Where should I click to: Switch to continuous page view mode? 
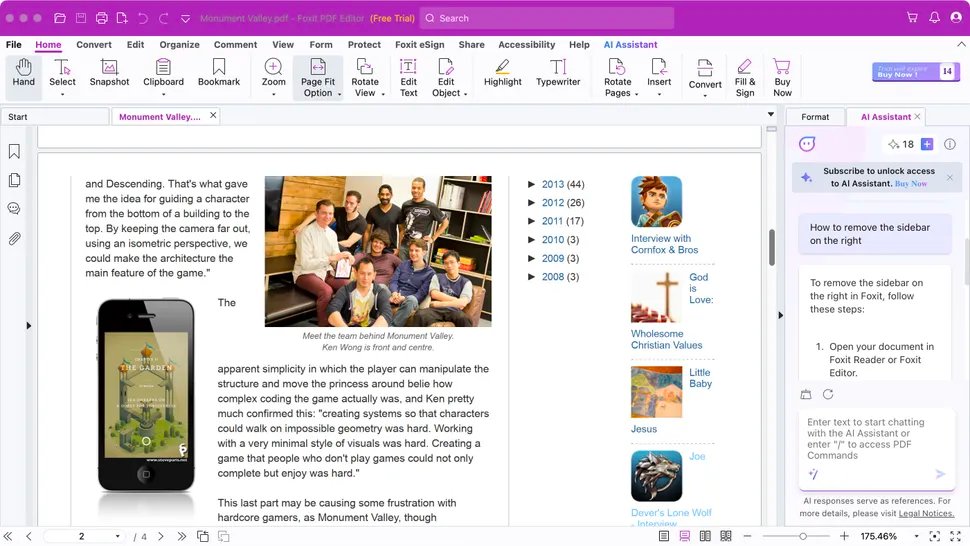[x=685, y=537]
